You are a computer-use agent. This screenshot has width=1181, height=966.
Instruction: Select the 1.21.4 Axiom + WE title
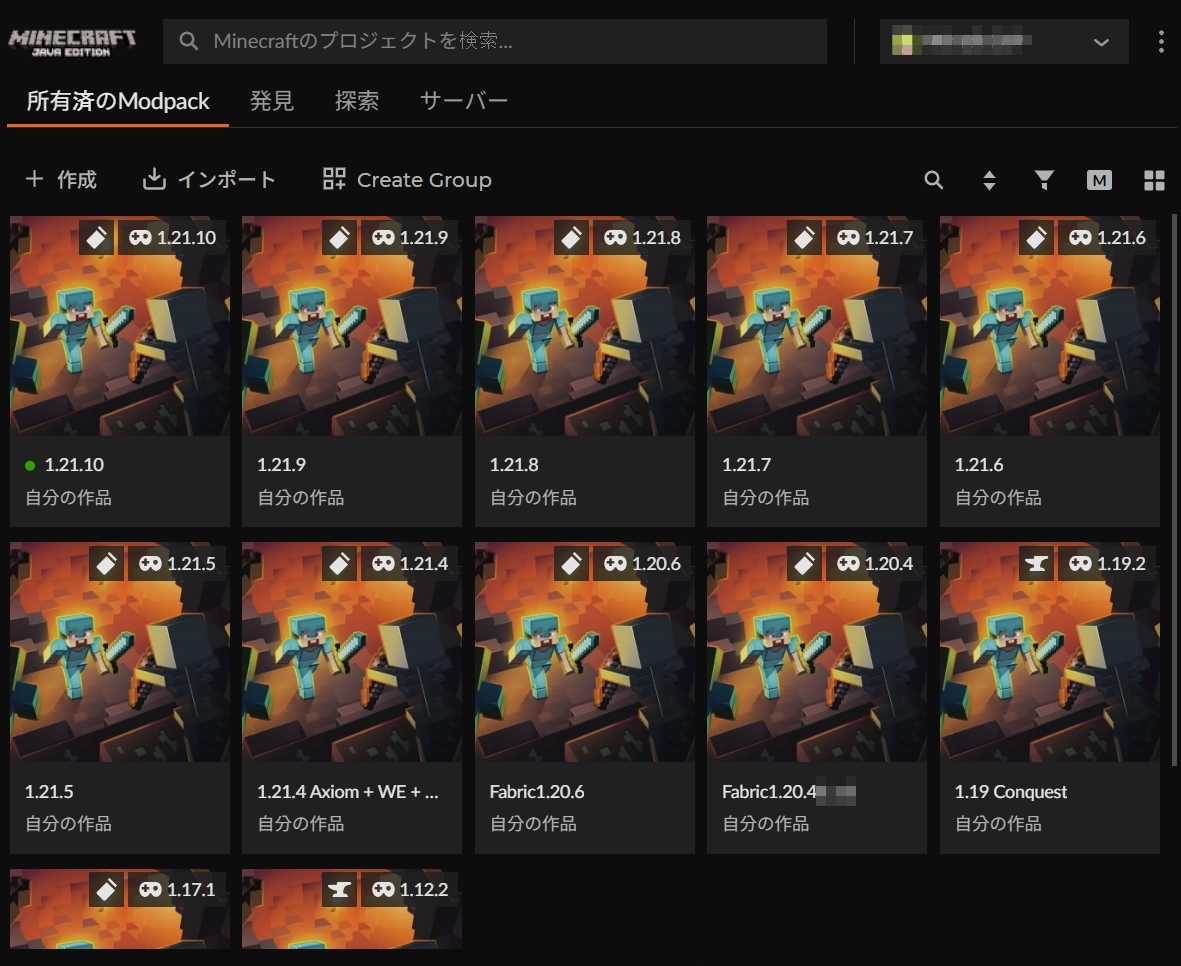tap(347, 791)
